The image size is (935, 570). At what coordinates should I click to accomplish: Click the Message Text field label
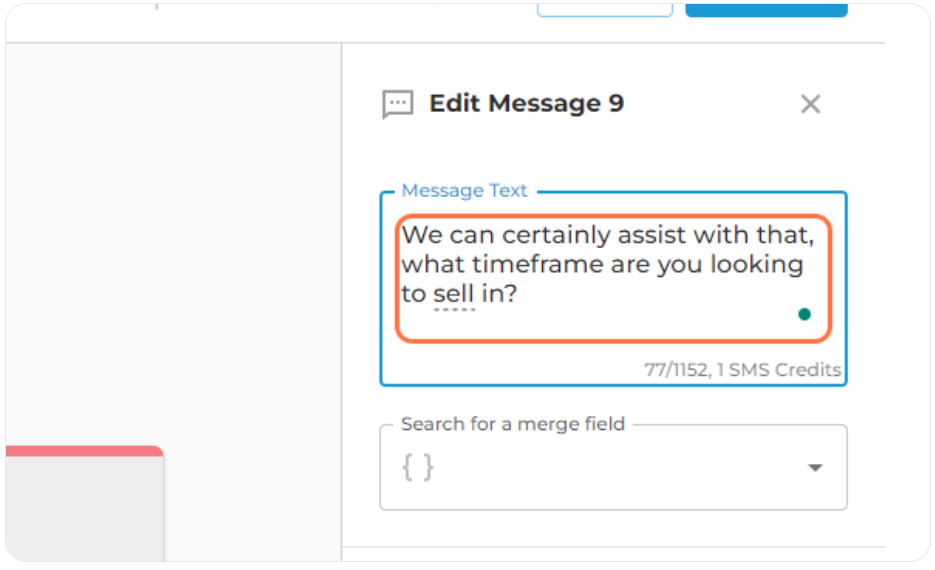(x=464, y=190)
